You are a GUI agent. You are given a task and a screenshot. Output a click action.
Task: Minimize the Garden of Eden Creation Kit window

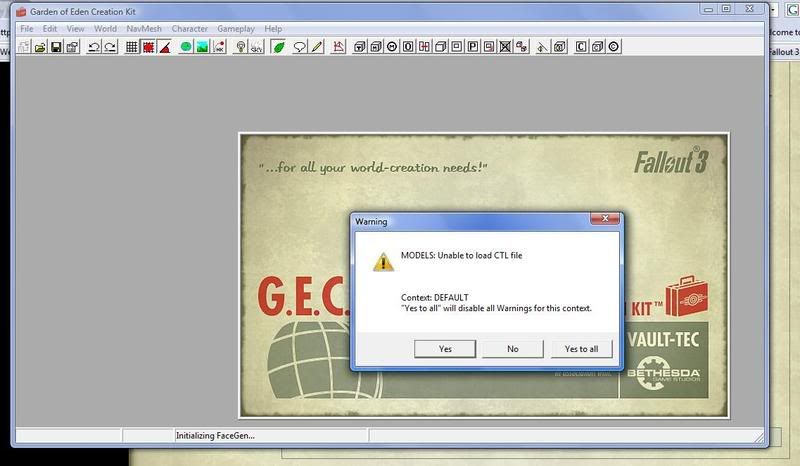pos(708,9)
